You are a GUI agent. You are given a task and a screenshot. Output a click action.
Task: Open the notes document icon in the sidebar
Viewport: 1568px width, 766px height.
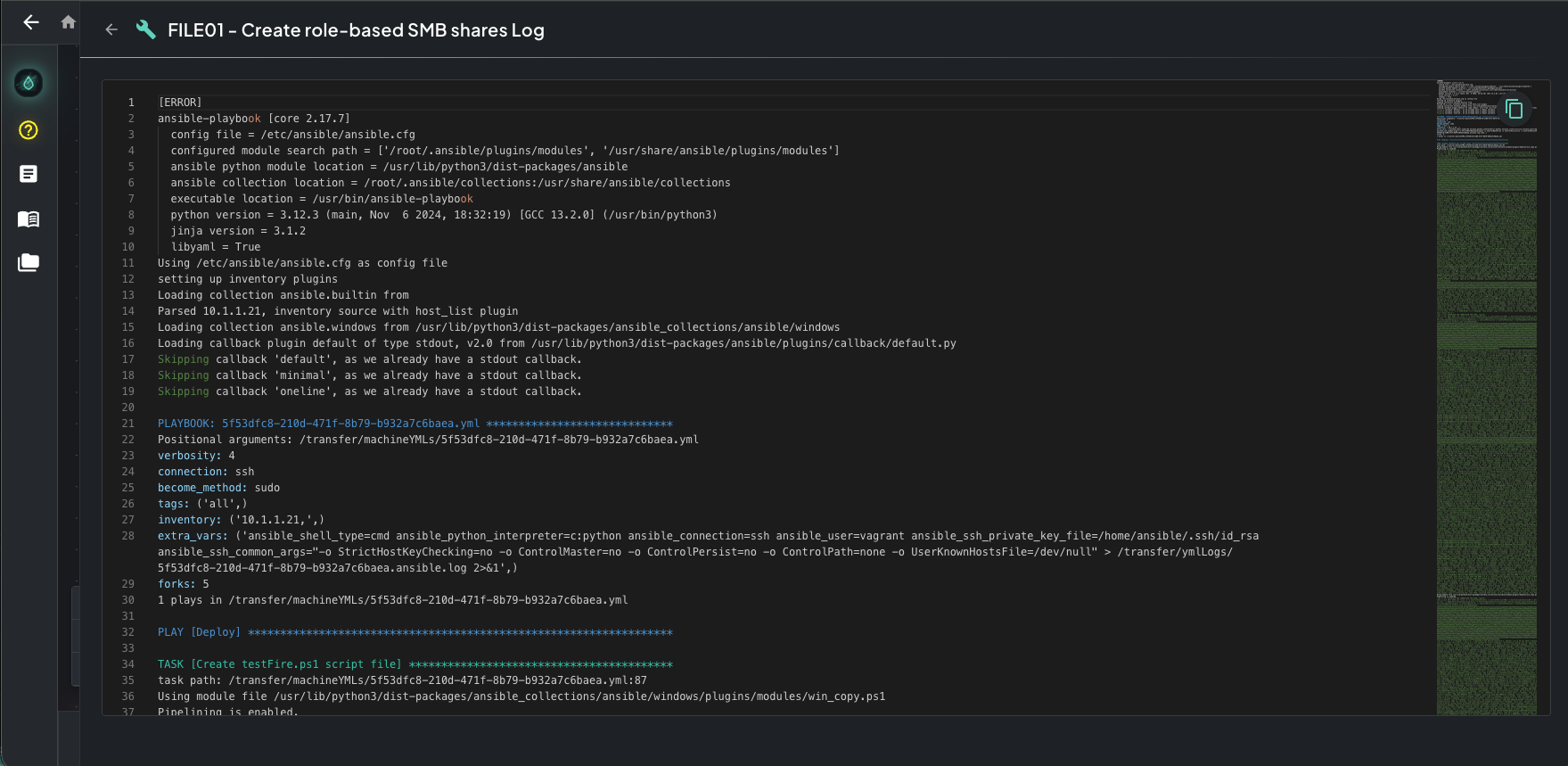[29, 174]
